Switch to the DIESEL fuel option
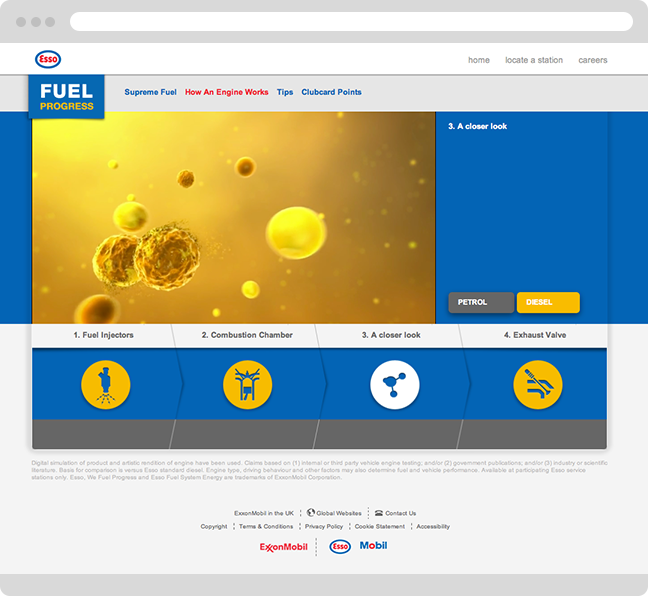Image resolution: width=648 pixels, height=596 pixels. pos(548,302)
